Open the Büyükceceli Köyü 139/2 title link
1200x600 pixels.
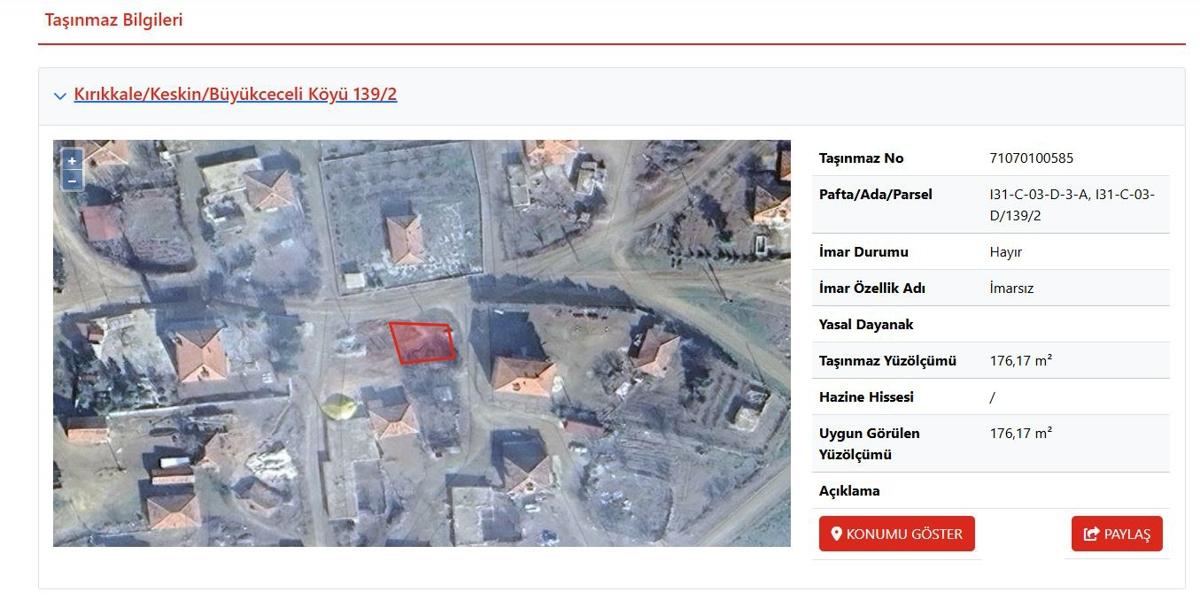pyautogui.click(x=235, y=94)
